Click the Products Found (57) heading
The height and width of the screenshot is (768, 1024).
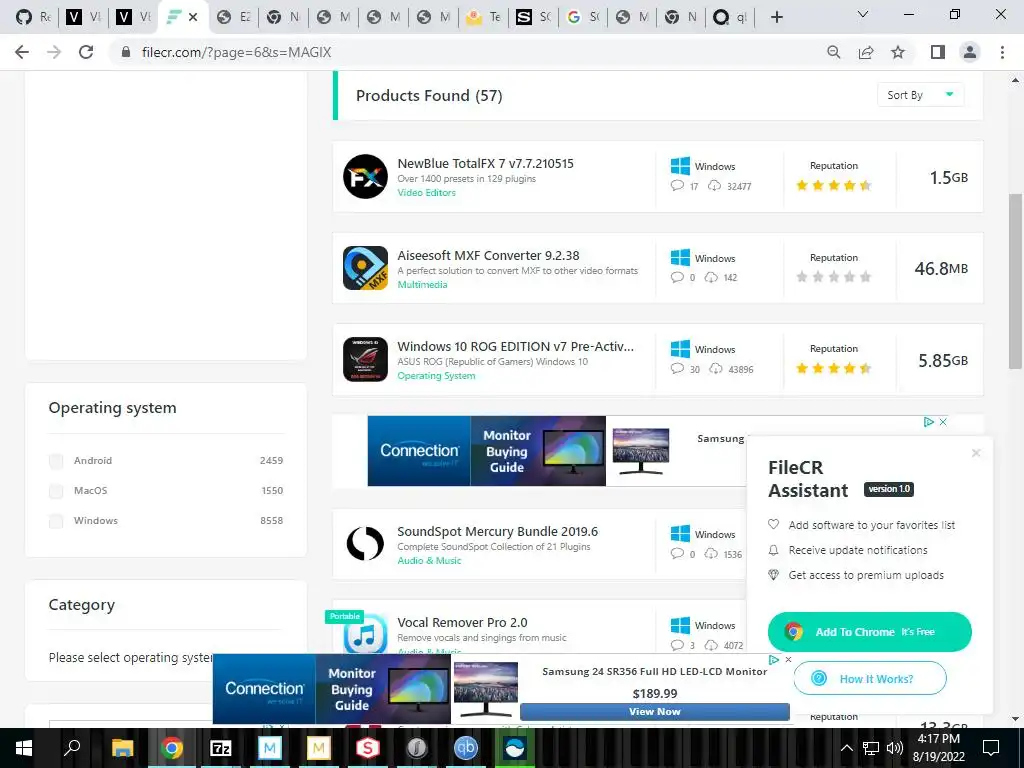click(429, 95)
